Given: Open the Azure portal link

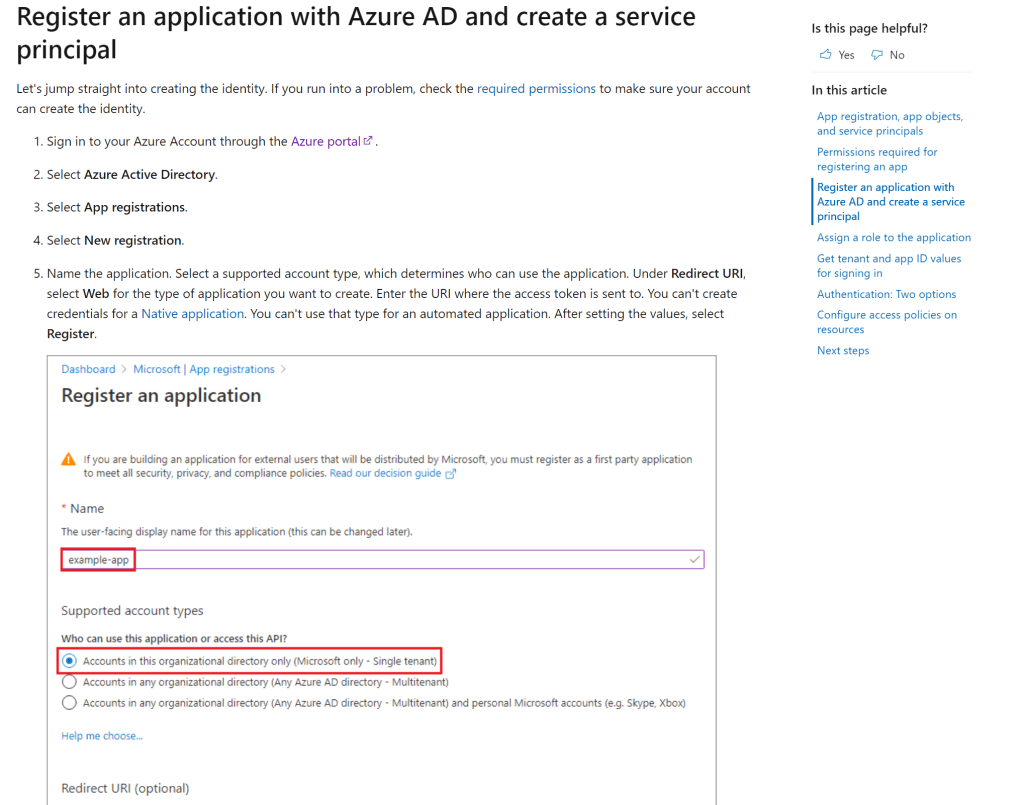Looking at the screenshot, I should [x=325, y=142].
